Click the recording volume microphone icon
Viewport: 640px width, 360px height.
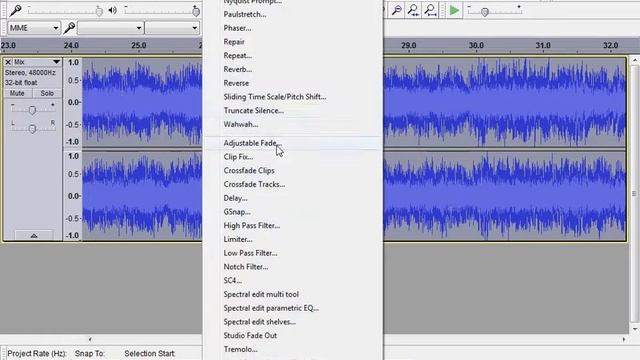16,10
